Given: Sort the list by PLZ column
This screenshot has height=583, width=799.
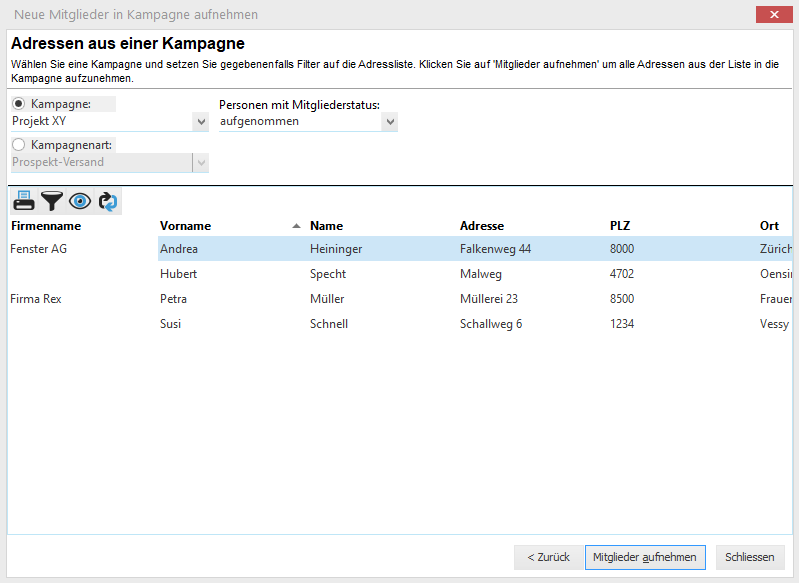Looking at the screenshot, I should click(620, 226).
